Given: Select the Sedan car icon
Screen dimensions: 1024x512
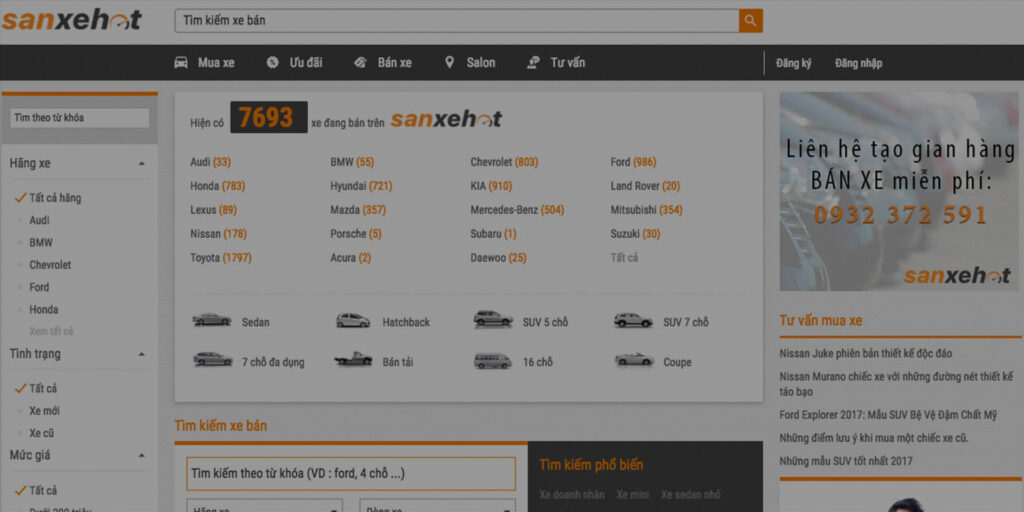Looking at the screenshot, I should coord(212,320).
